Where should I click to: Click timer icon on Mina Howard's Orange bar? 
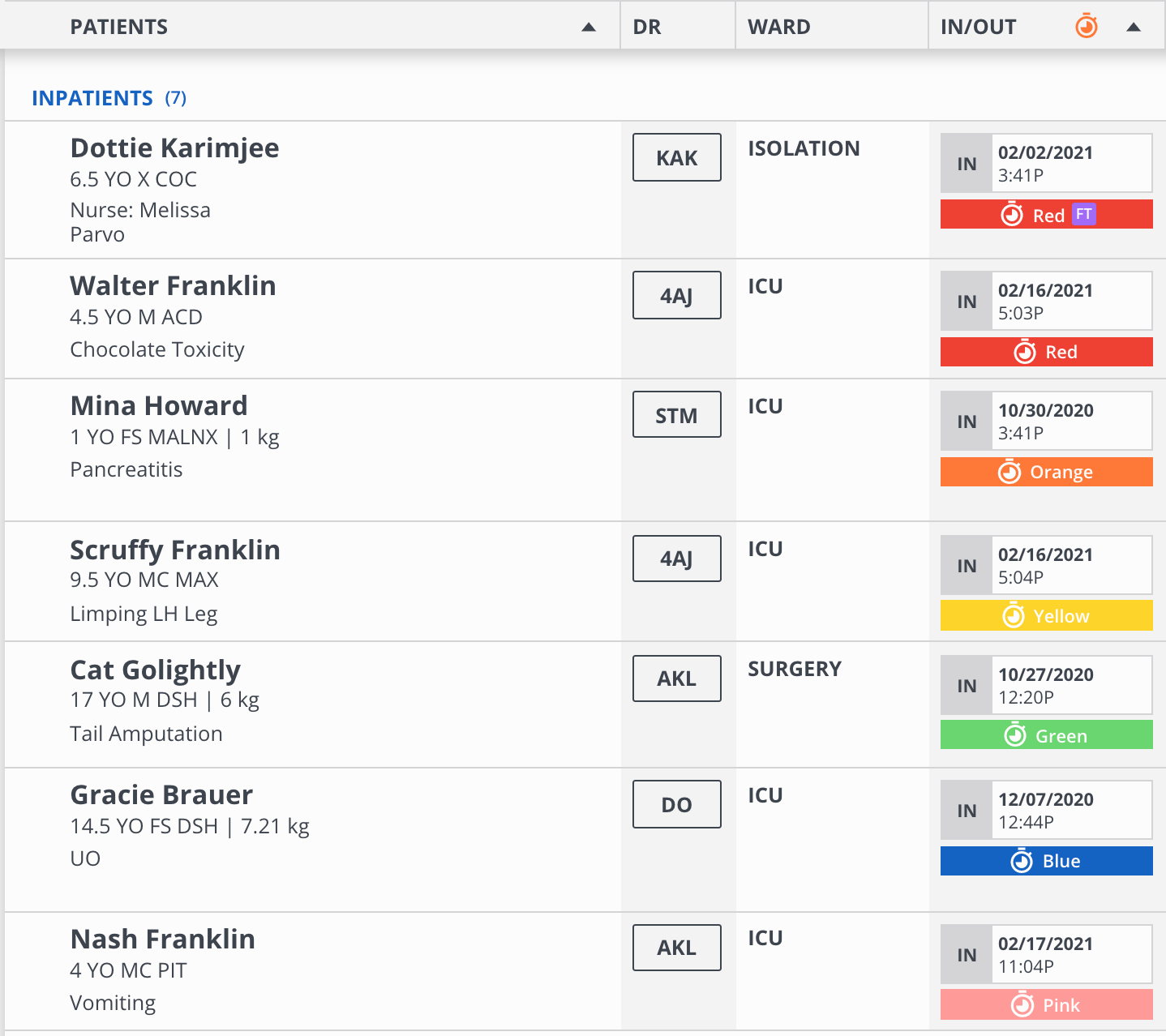[1010, 472]
